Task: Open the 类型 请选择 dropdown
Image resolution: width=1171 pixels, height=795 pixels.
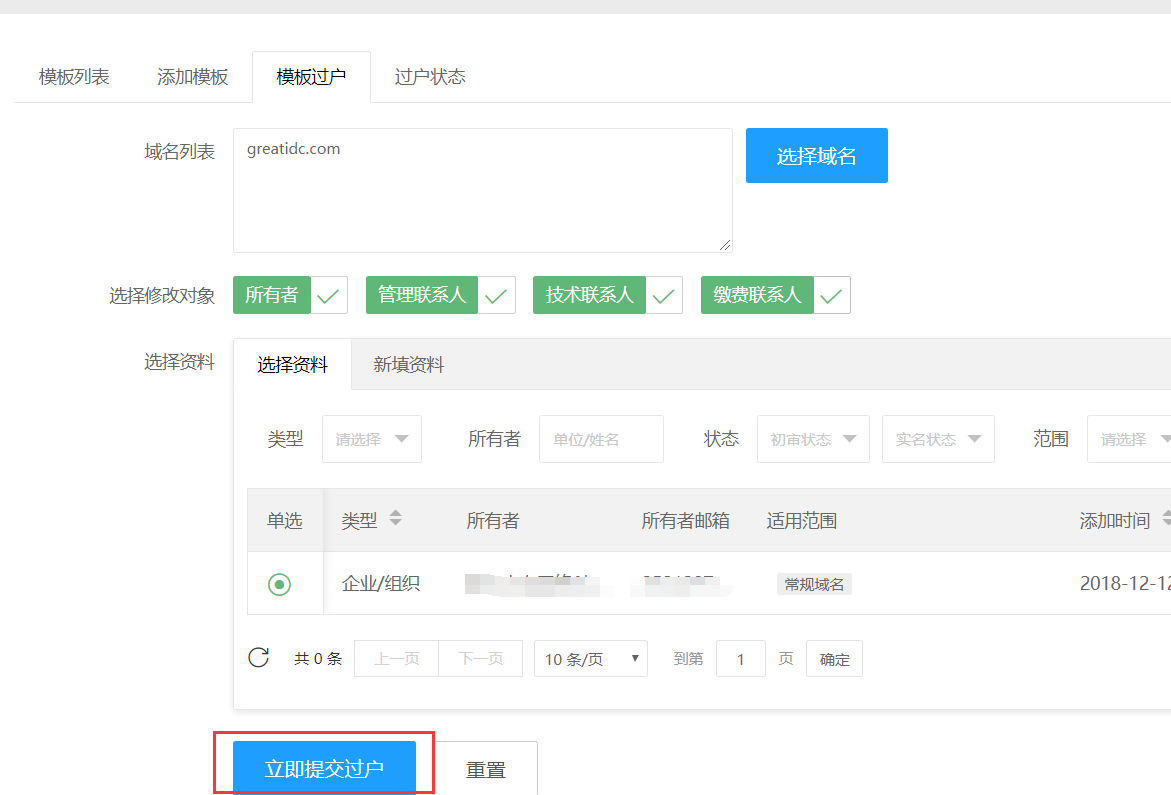Action: pyautogui.click(x=371, y=438)
